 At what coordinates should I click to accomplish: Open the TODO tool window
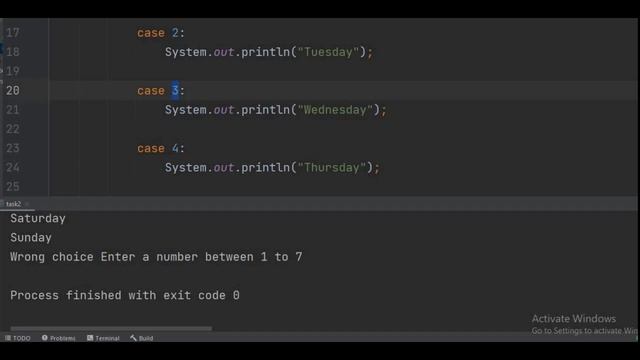(18, 338)
